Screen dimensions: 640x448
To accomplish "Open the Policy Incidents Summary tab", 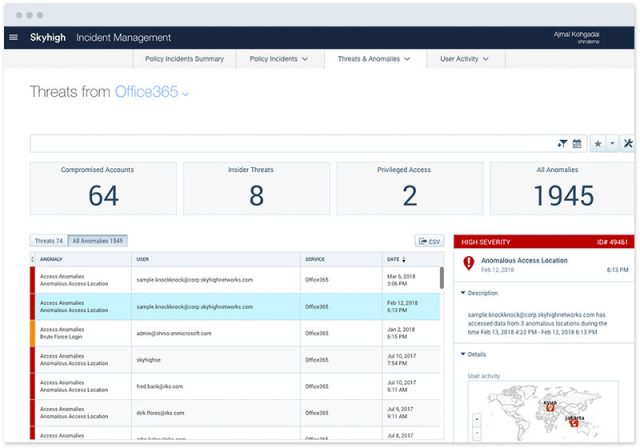I will tap(184, 59).
